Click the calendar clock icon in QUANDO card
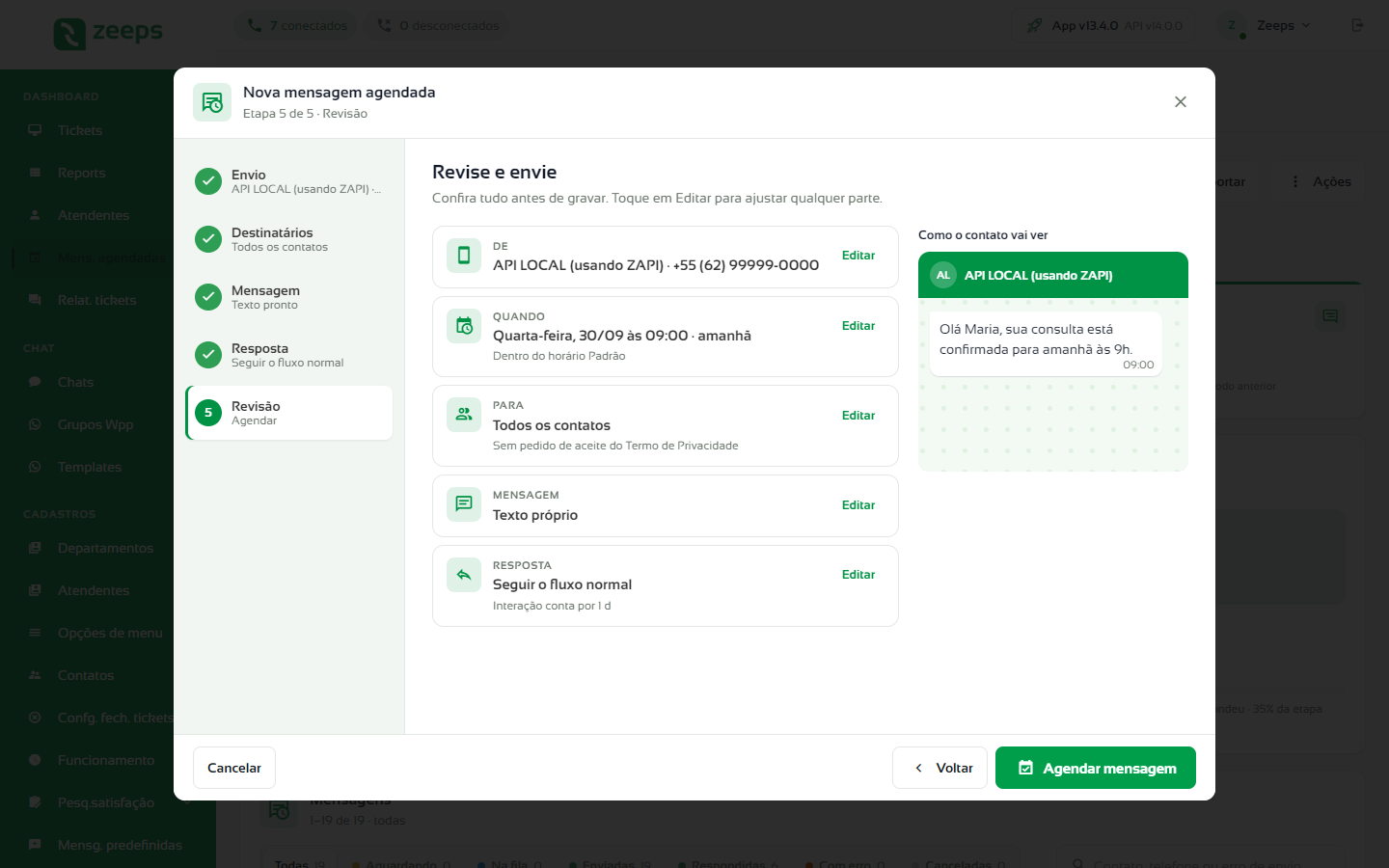 click(x=464, y=326)
